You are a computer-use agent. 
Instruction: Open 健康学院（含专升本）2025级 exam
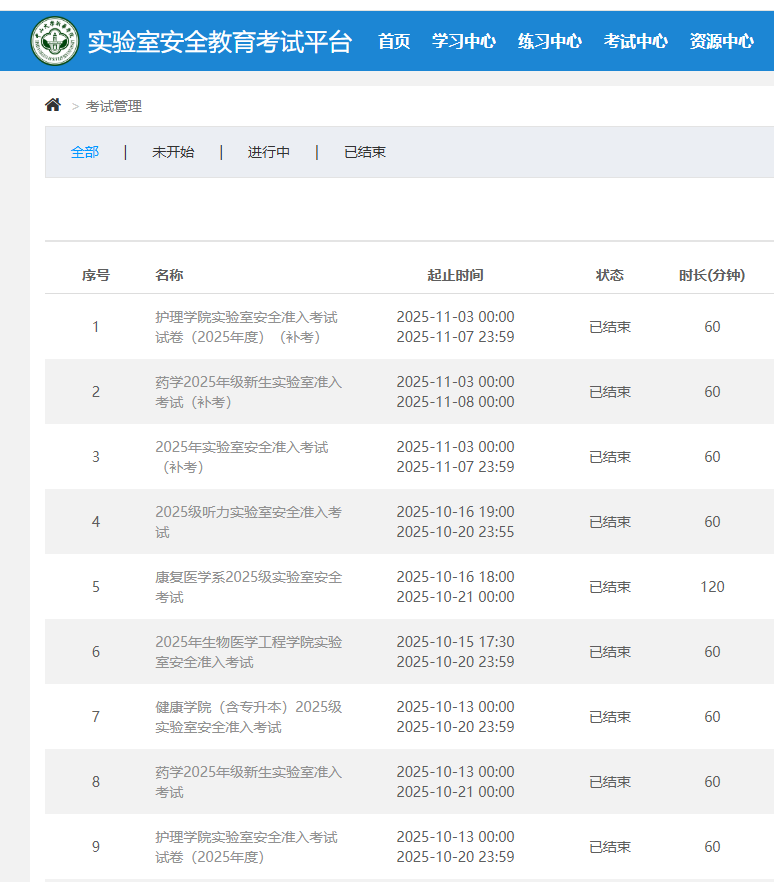pyautogui.click(x=248, y=717)
